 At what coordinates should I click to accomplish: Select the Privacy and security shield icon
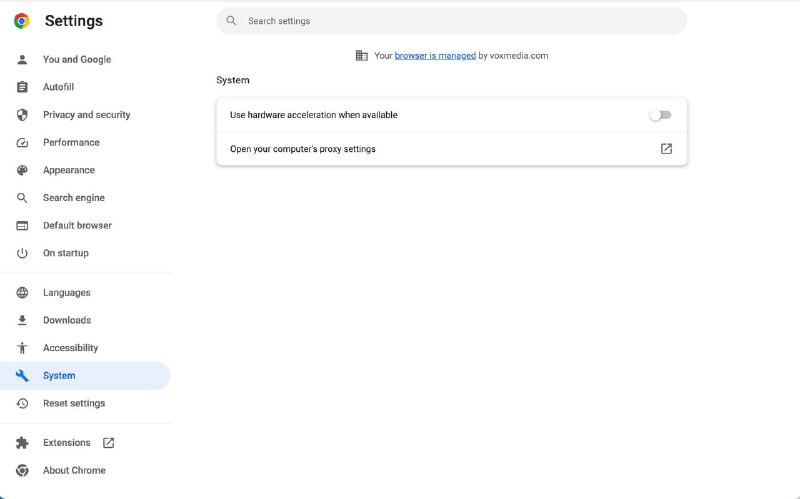(22, 115)
